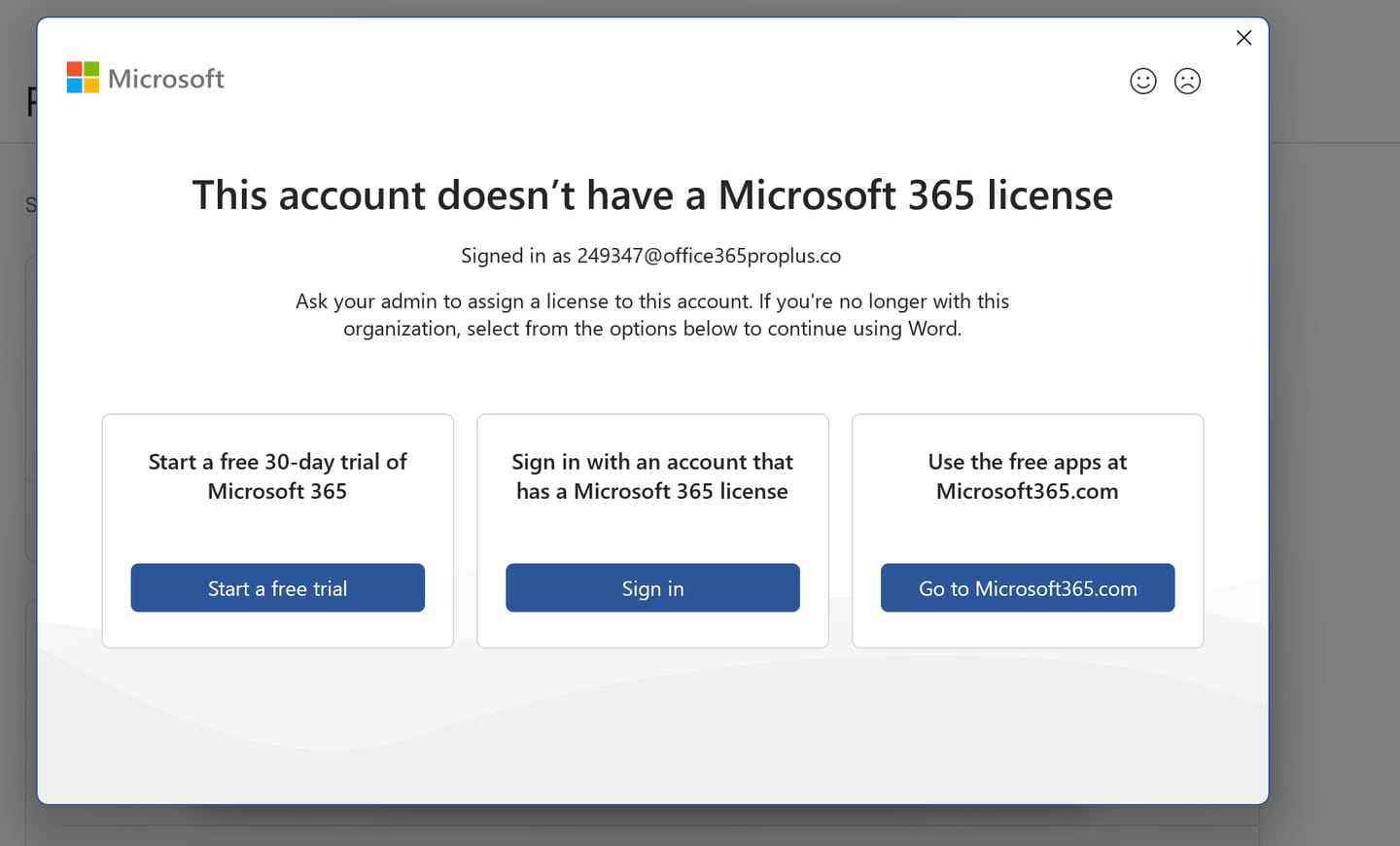
Task: Click the Sign in button
Action: click(652, 587)
